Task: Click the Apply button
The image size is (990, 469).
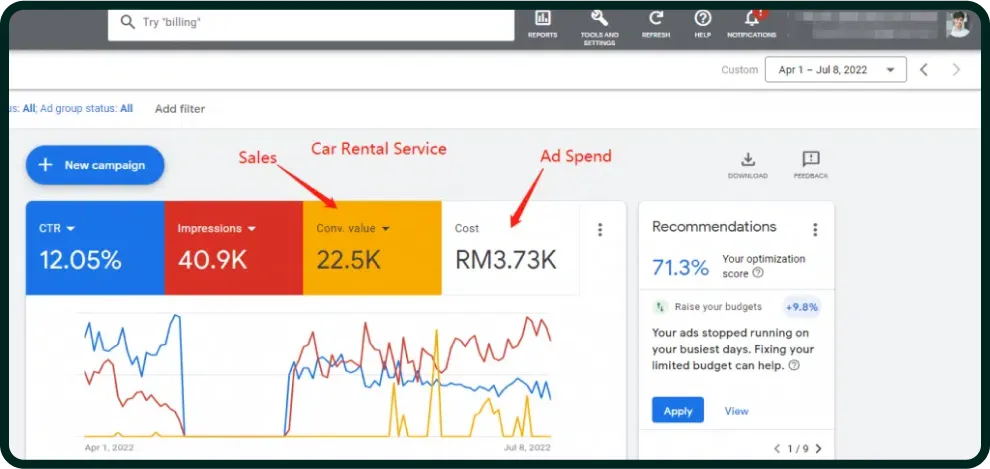Action: point(677,410)
